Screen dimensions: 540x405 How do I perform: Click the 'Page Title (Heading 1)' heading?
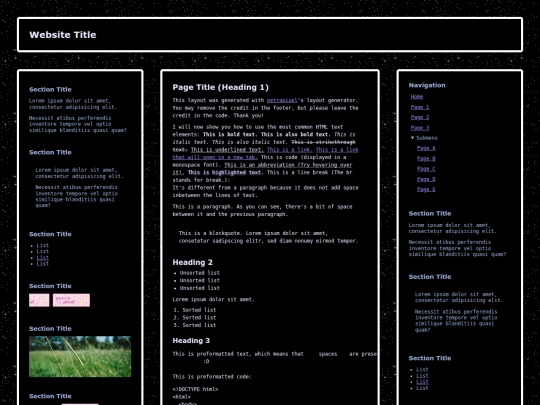(x=220, y=87)
